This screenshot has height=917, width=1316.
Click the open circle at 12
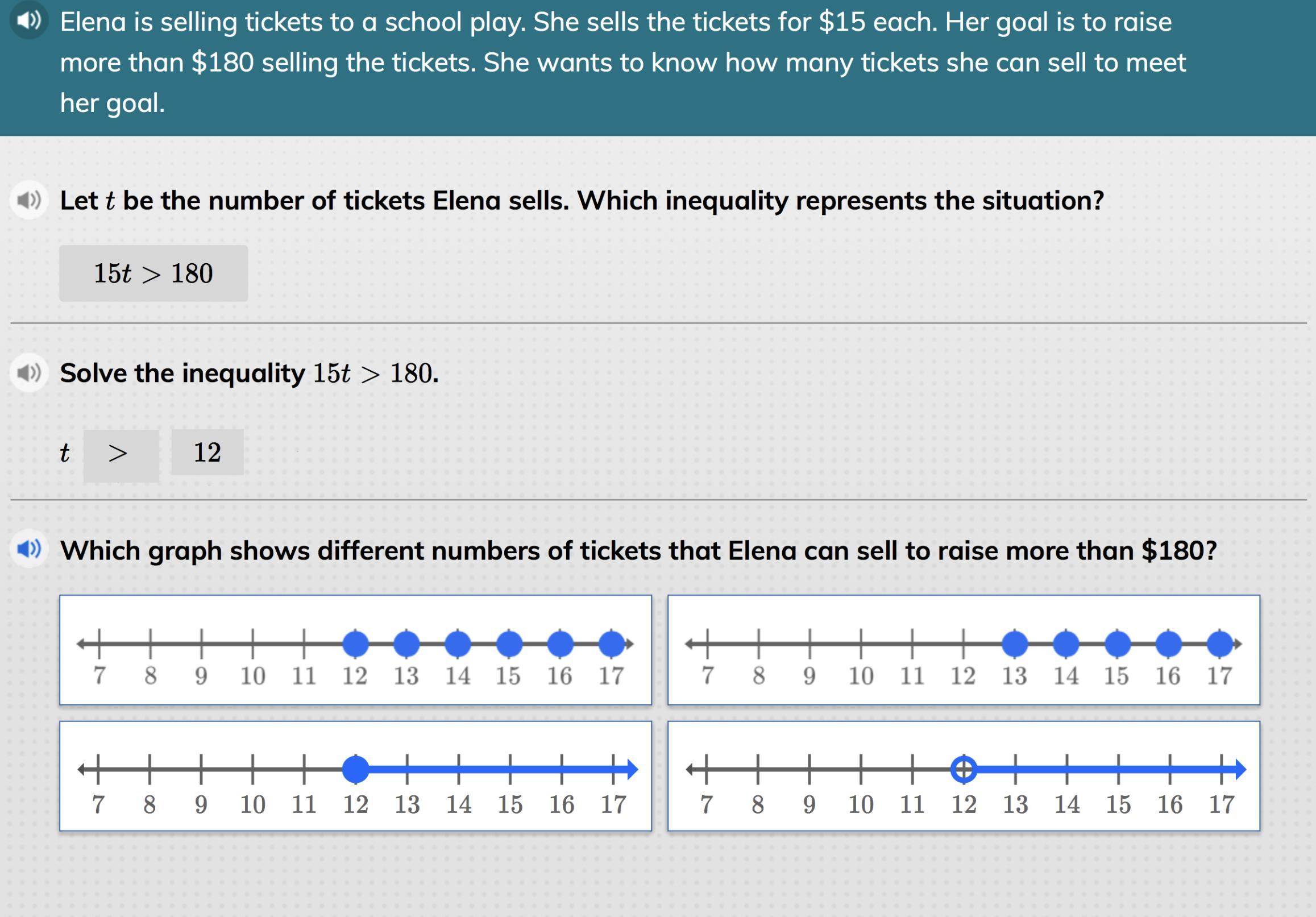tap(964, 769)
